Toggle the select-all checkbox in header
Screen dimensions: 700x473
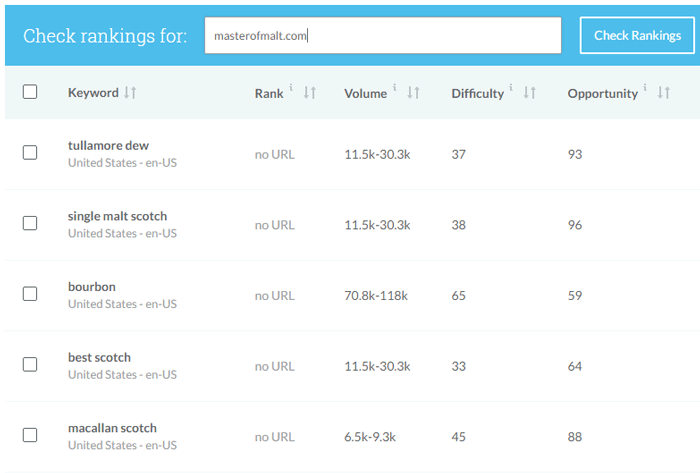point(30,92)
